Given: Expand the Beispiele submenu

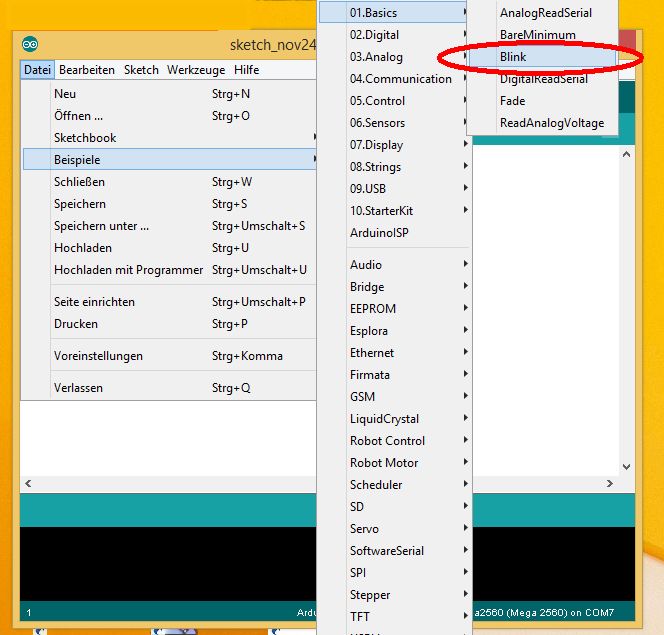Looking at the screenshot, I should click(169, 160).
